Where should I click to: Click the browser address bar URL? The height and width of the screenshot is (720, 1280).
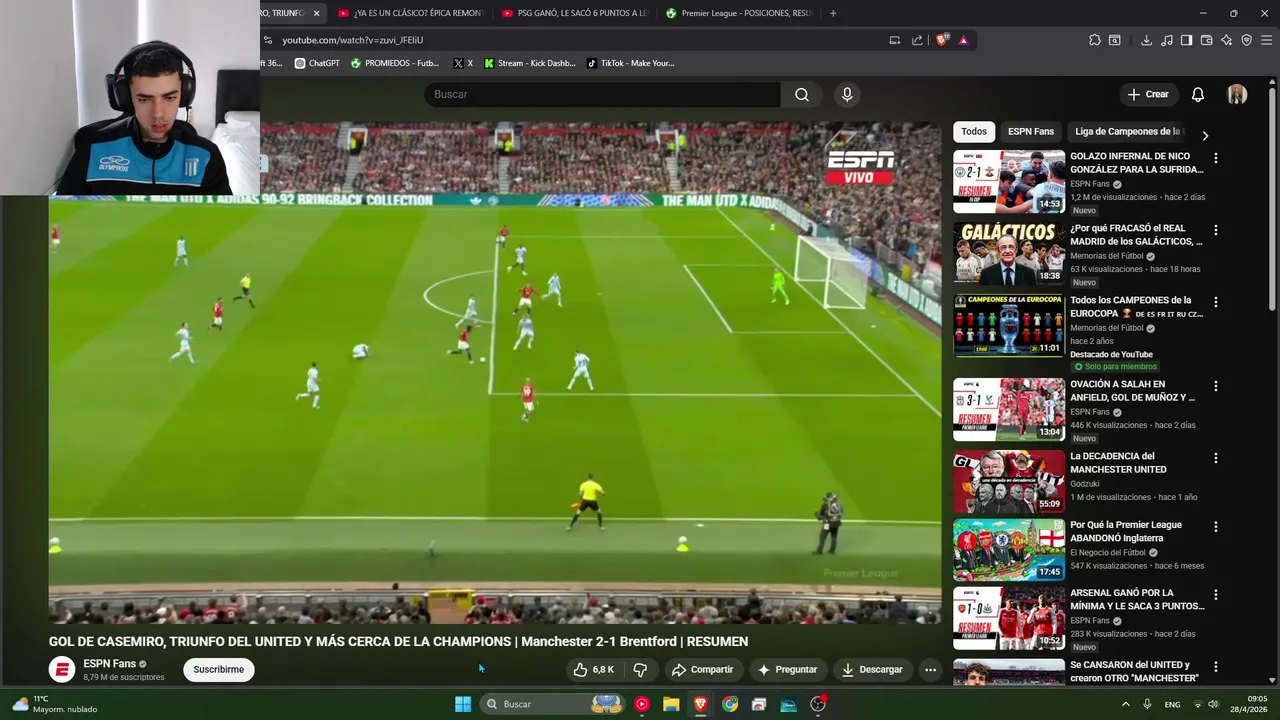tap(353, 40)
